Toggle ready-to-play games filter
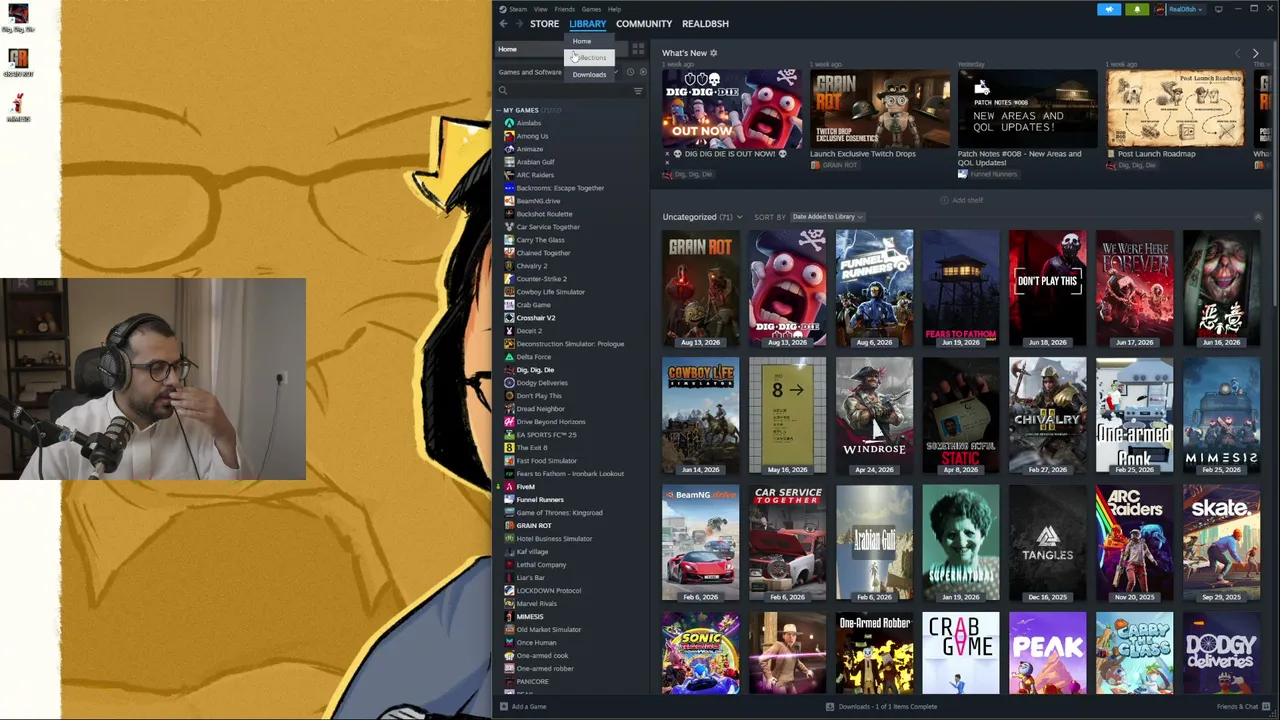The width and height of the screenshot is (1280, 720). [x=643, y=72]
